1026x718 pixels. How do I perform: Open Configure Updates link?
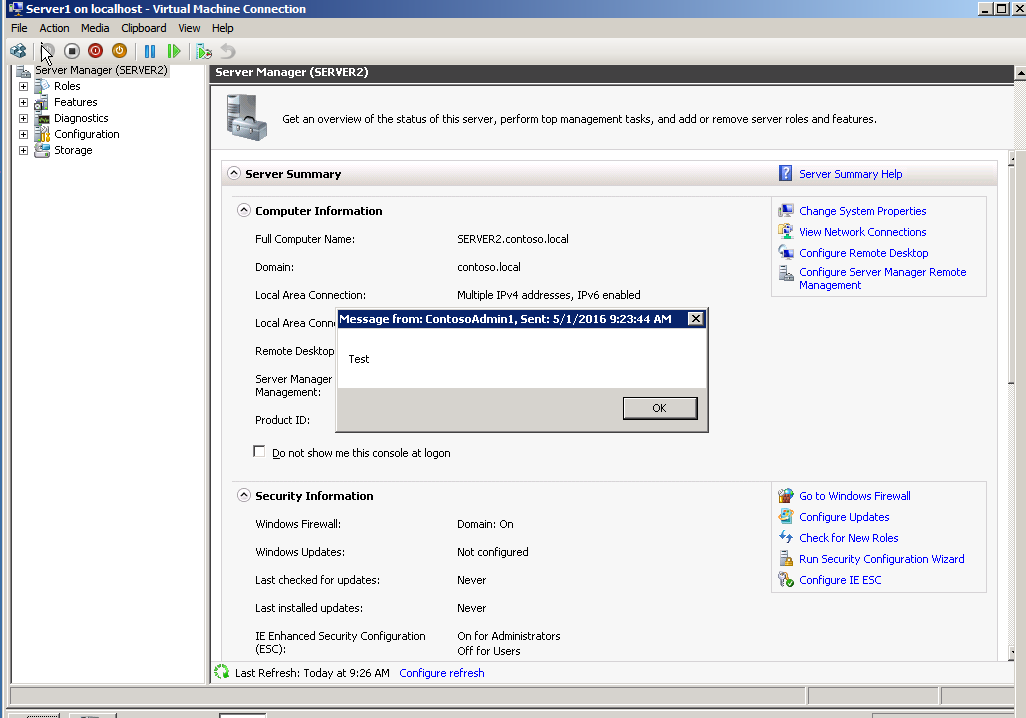844,517
